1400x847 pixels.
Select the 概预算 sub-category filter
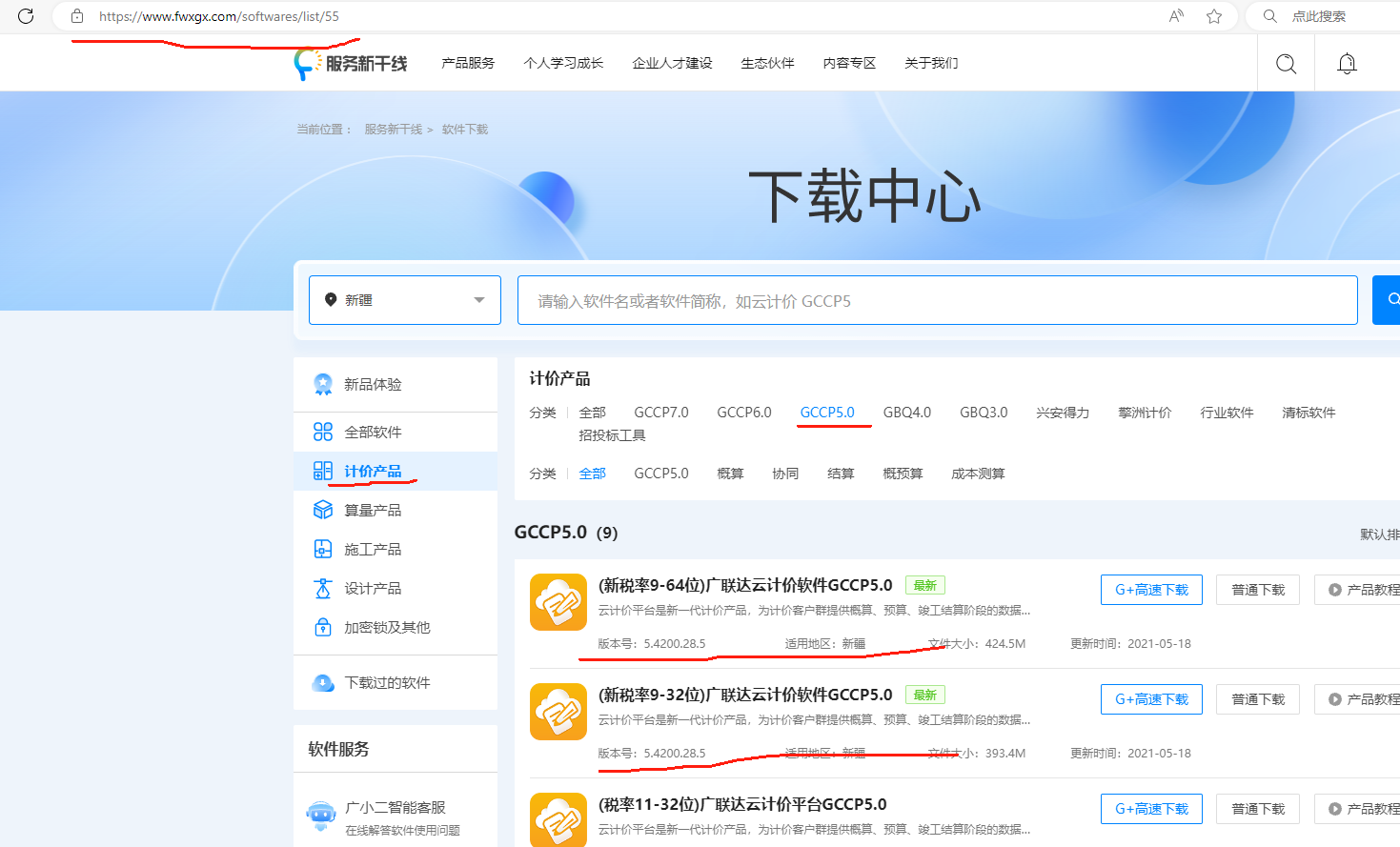903,474
